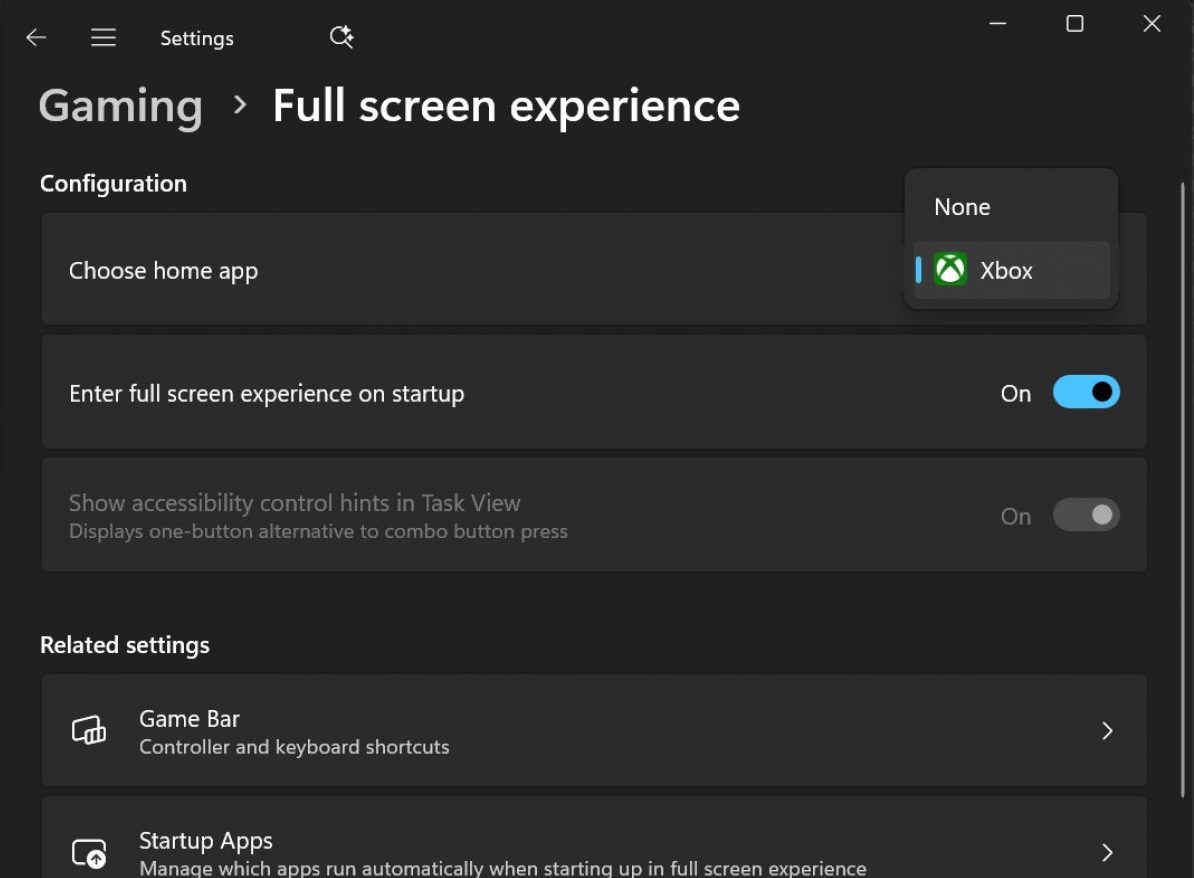
Task: Click the search icon beside Settings
Action: click(341, 38)
